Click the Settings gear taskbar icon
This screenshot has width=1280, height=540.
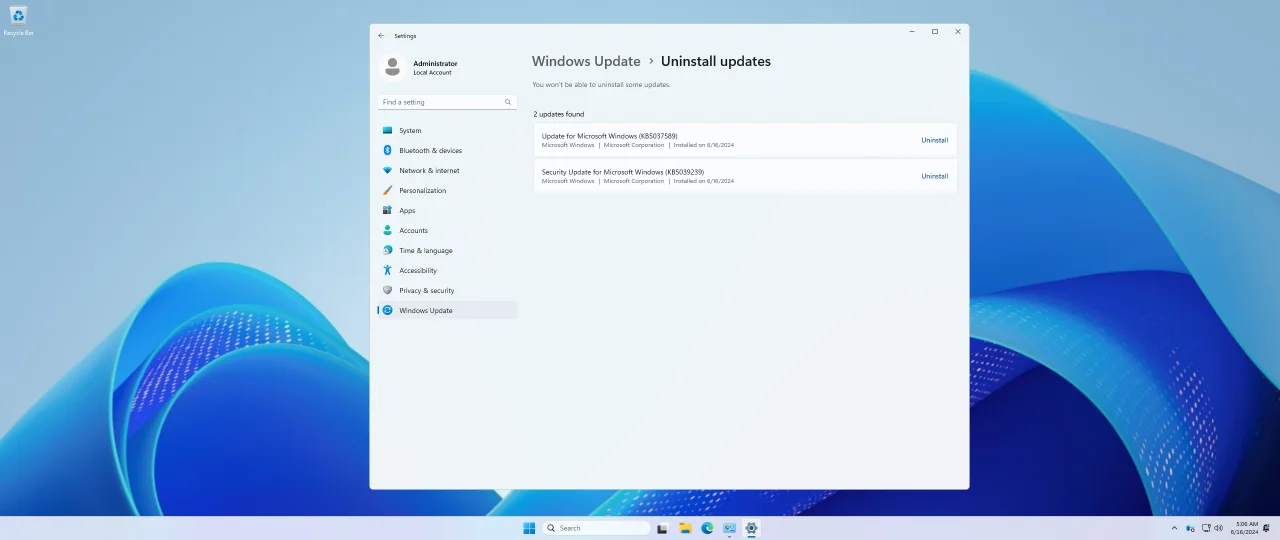[x=751, y=528]
